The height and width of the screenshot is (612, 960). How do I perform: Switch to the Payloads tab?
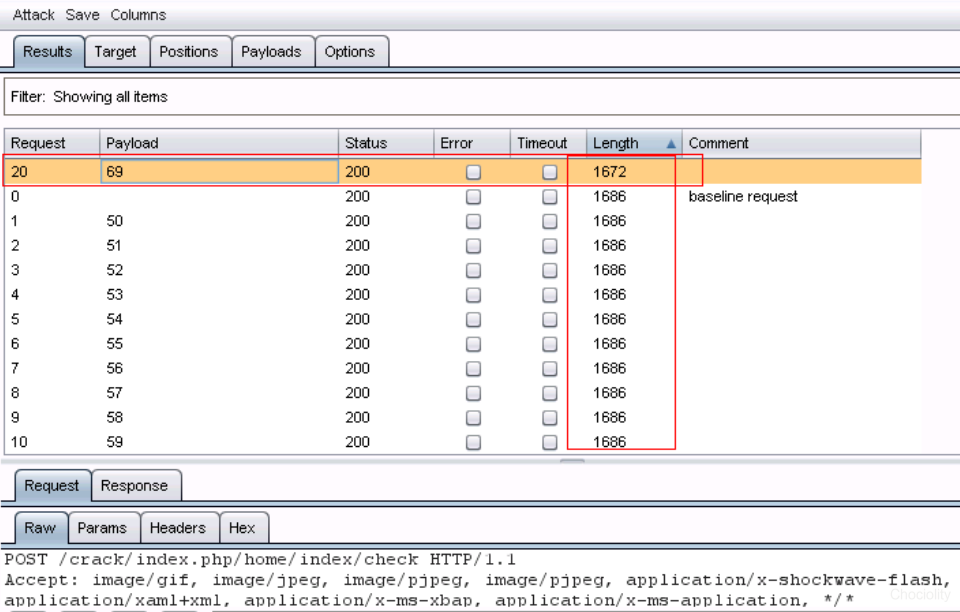click(x=271, y=52)
